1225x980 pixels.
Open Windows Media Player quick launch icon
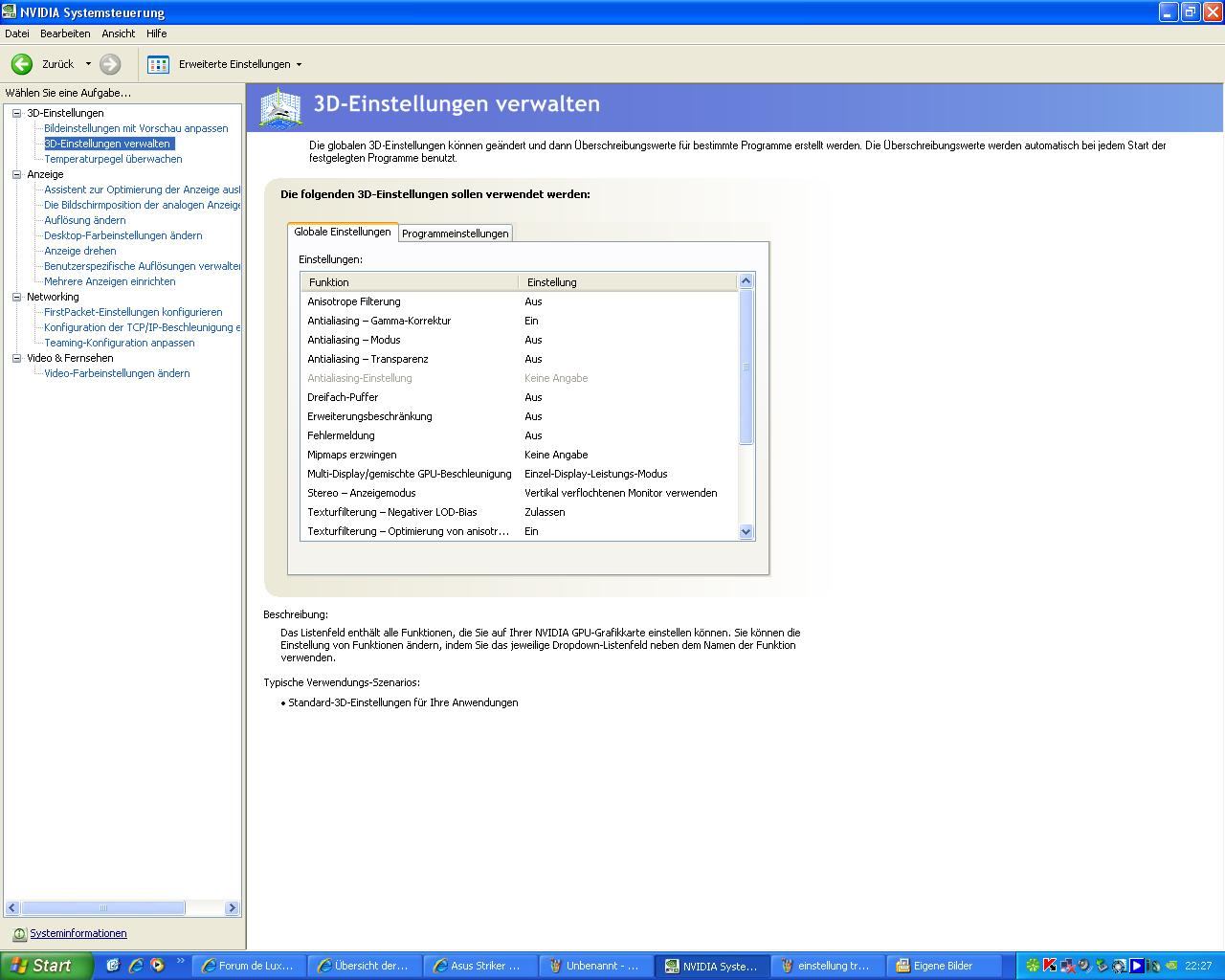coord(157,966)
